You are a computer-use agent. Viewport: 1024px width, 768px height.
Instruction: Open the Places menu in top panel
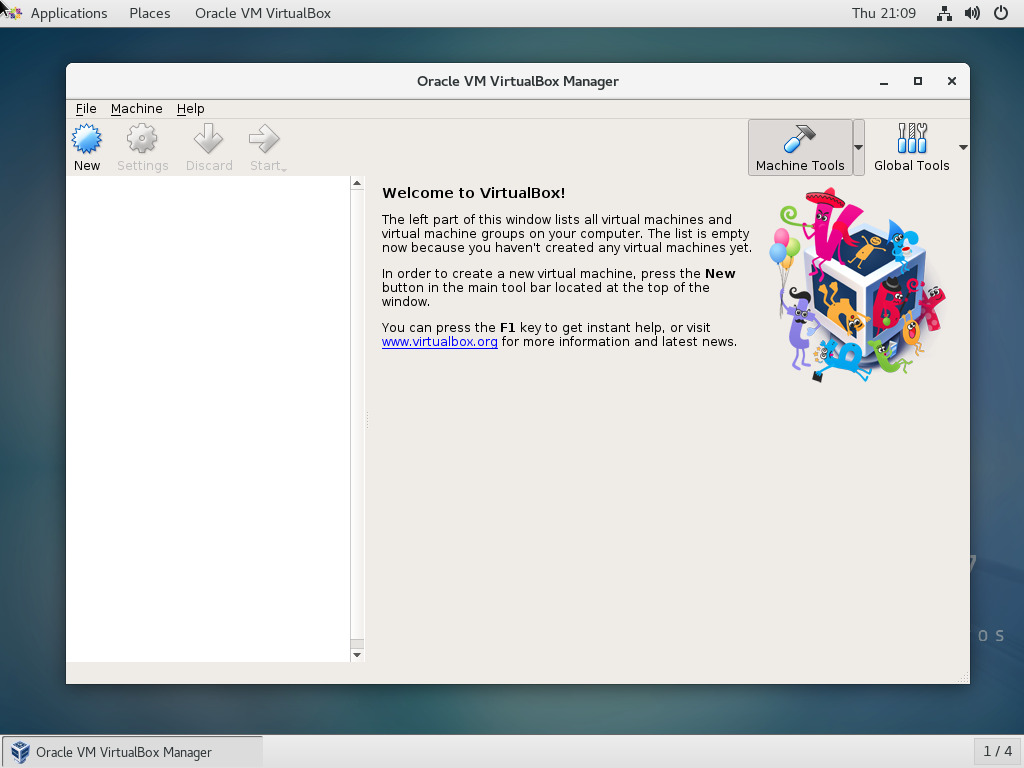coord(150,13)
